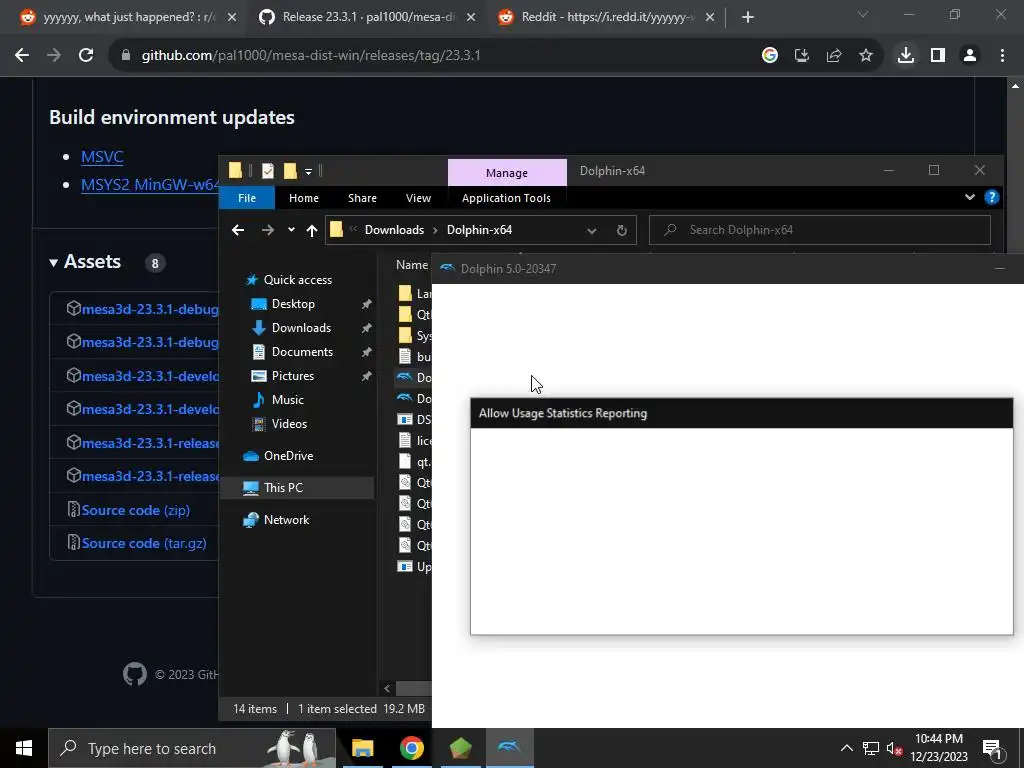Click Chrome's back navigation arrow
The image size is (1024, 768).
[x=22, y=56]
